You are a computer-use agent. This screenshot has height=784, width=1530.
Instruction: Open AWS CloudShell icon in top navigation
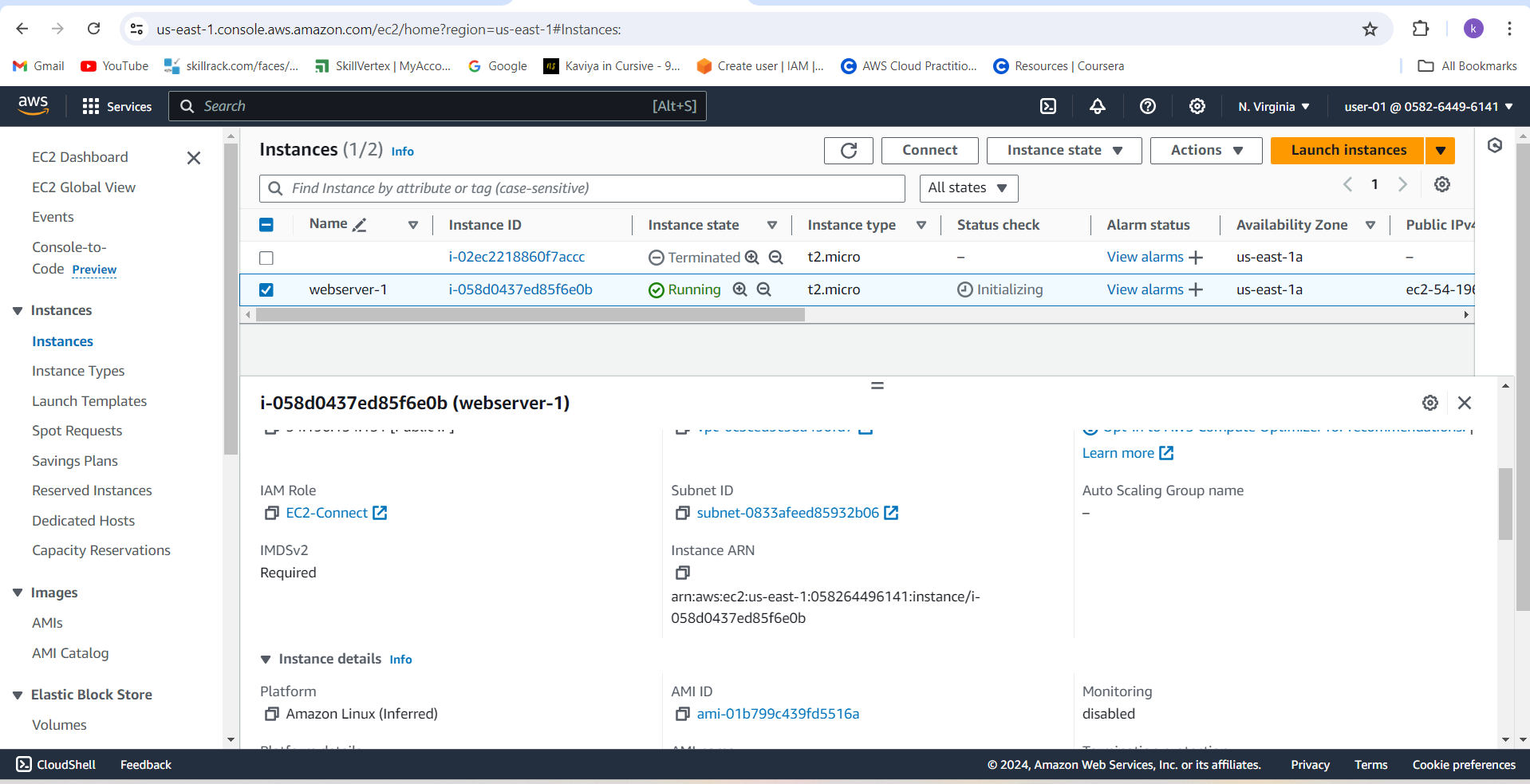[1048, 106]
